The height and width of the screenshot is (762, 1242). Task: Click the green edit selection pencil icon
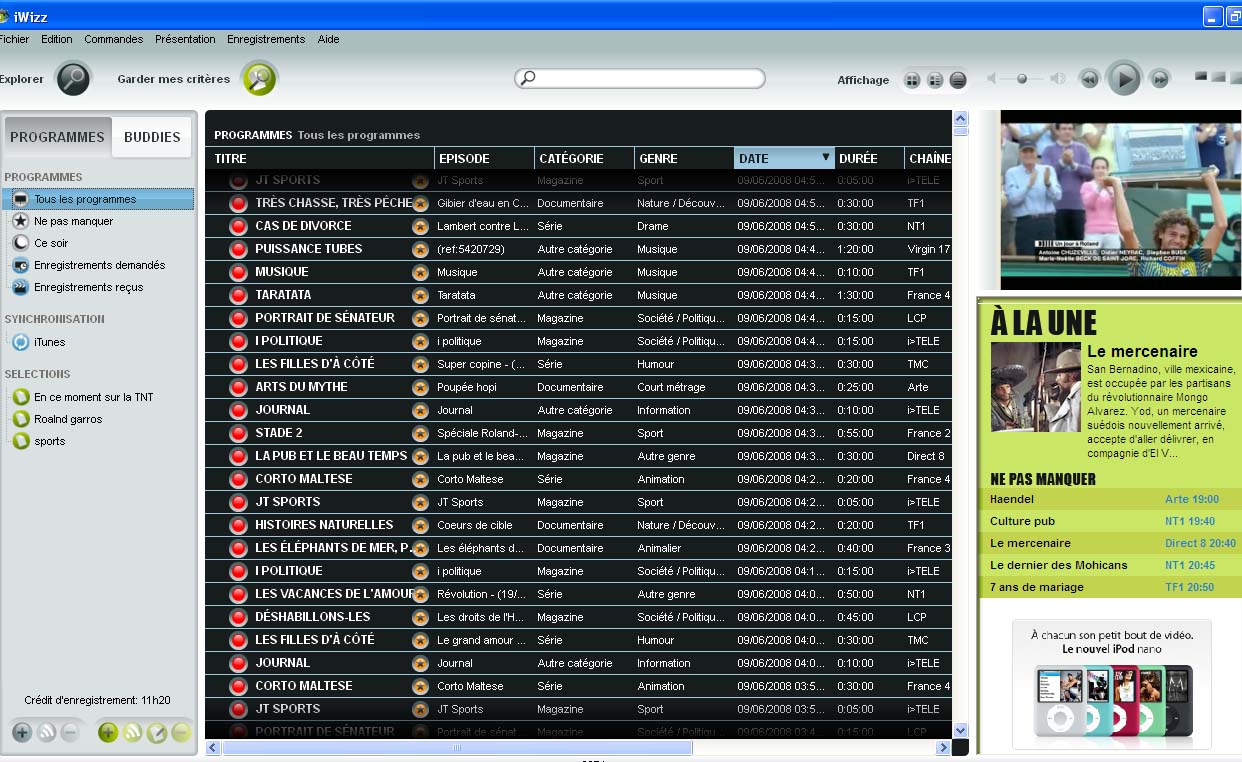157,733
